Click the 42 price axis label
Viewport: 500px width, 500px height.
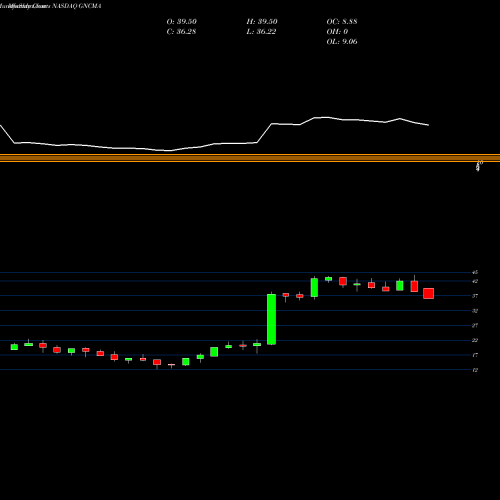[475, 281]
